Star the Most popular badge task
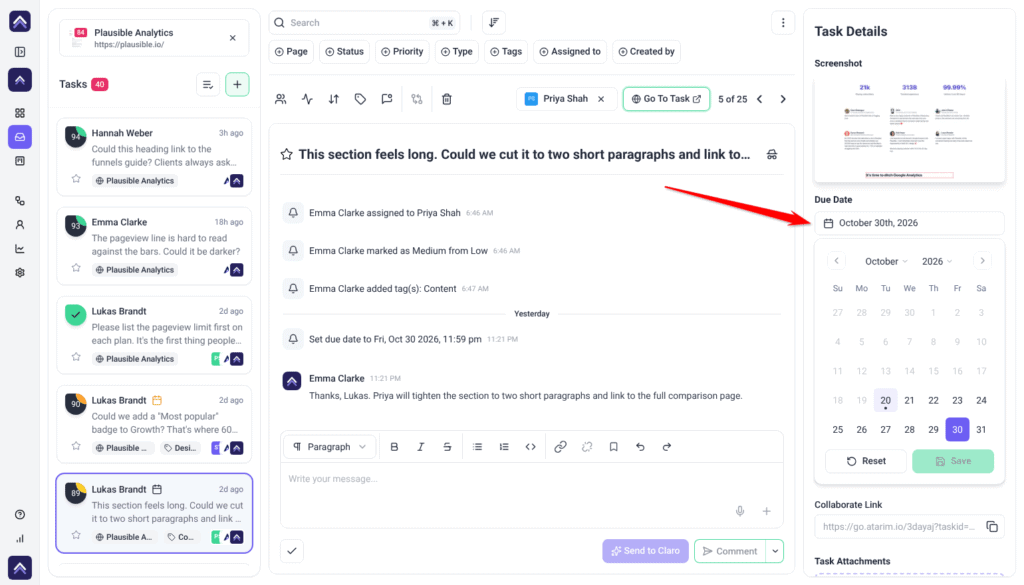 (76, 446)
